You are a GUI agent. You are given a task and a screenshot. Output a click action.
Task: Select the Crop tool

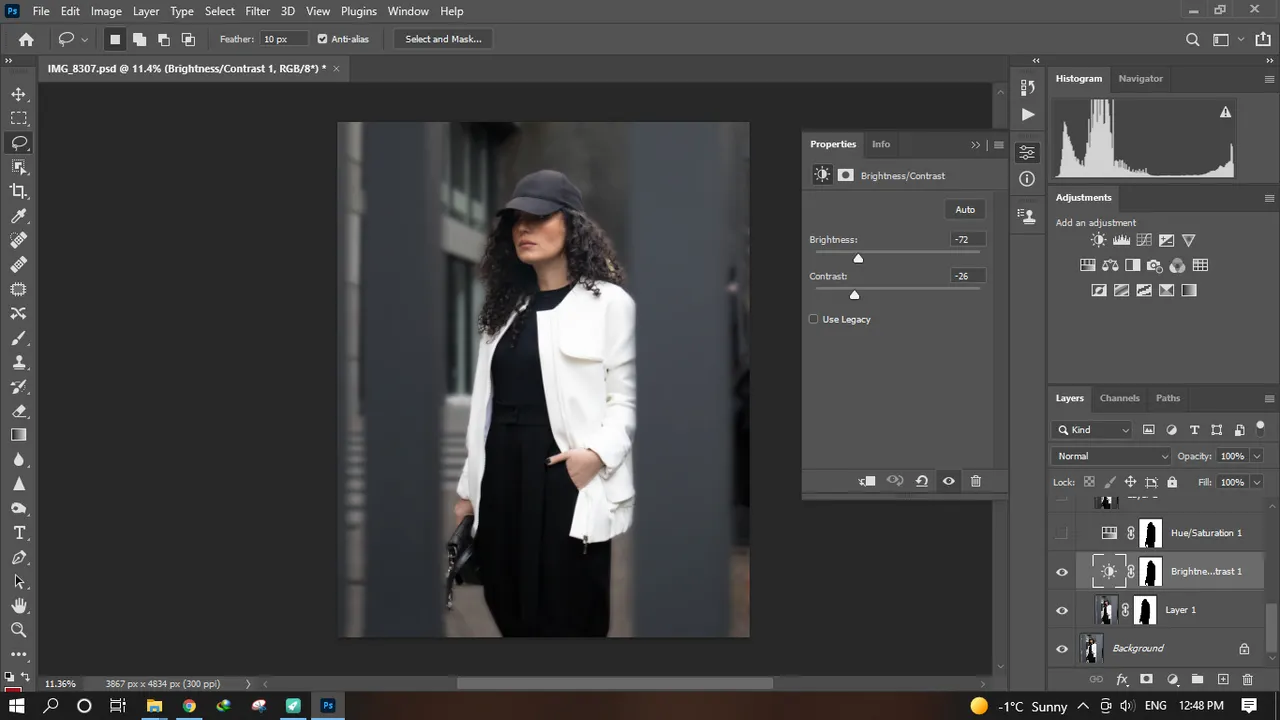pos(19,191)
